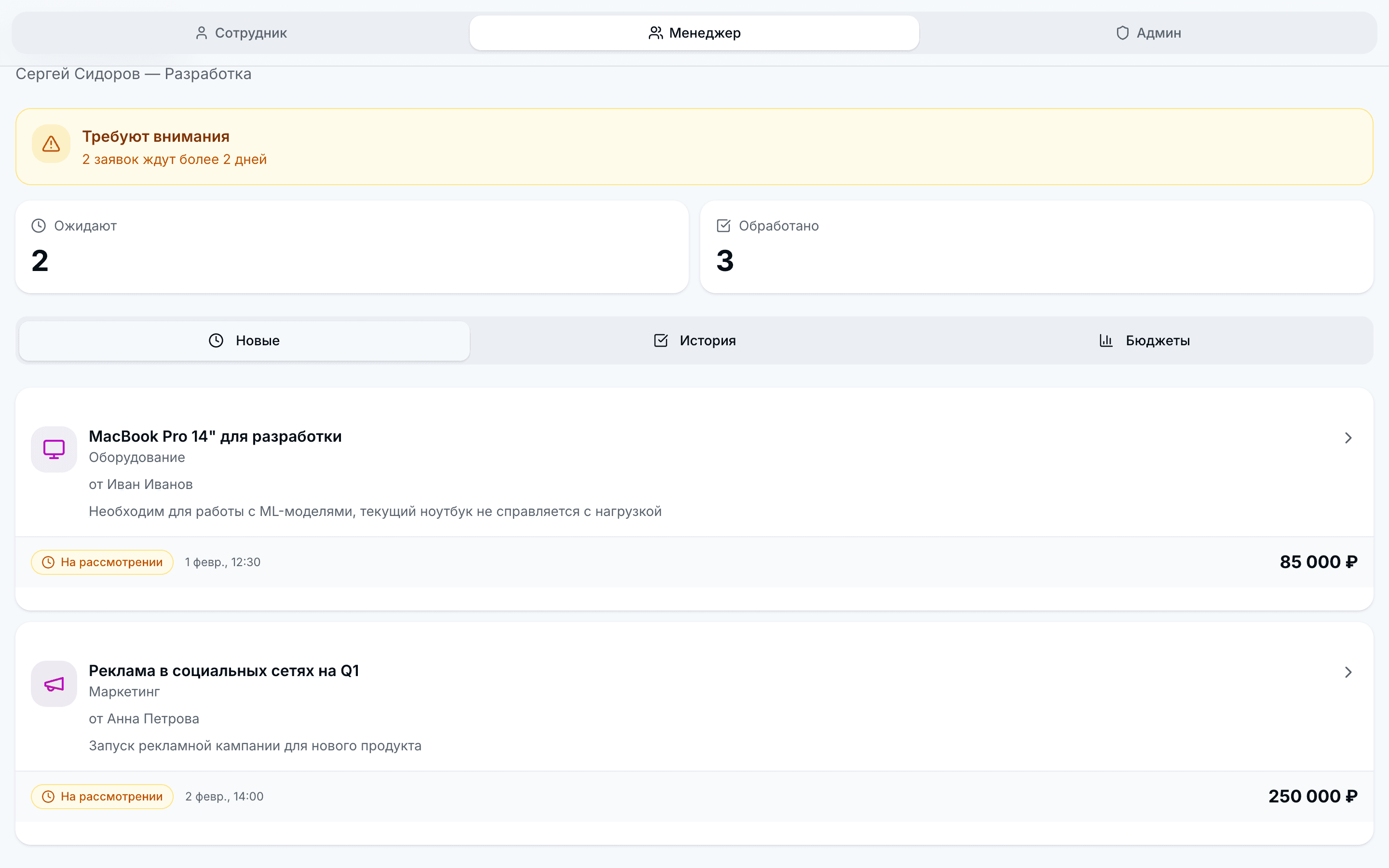Viewport: 1389px width, 868px height.
Task: Select the Менеджер role tab
Action: tap(694, 33)
